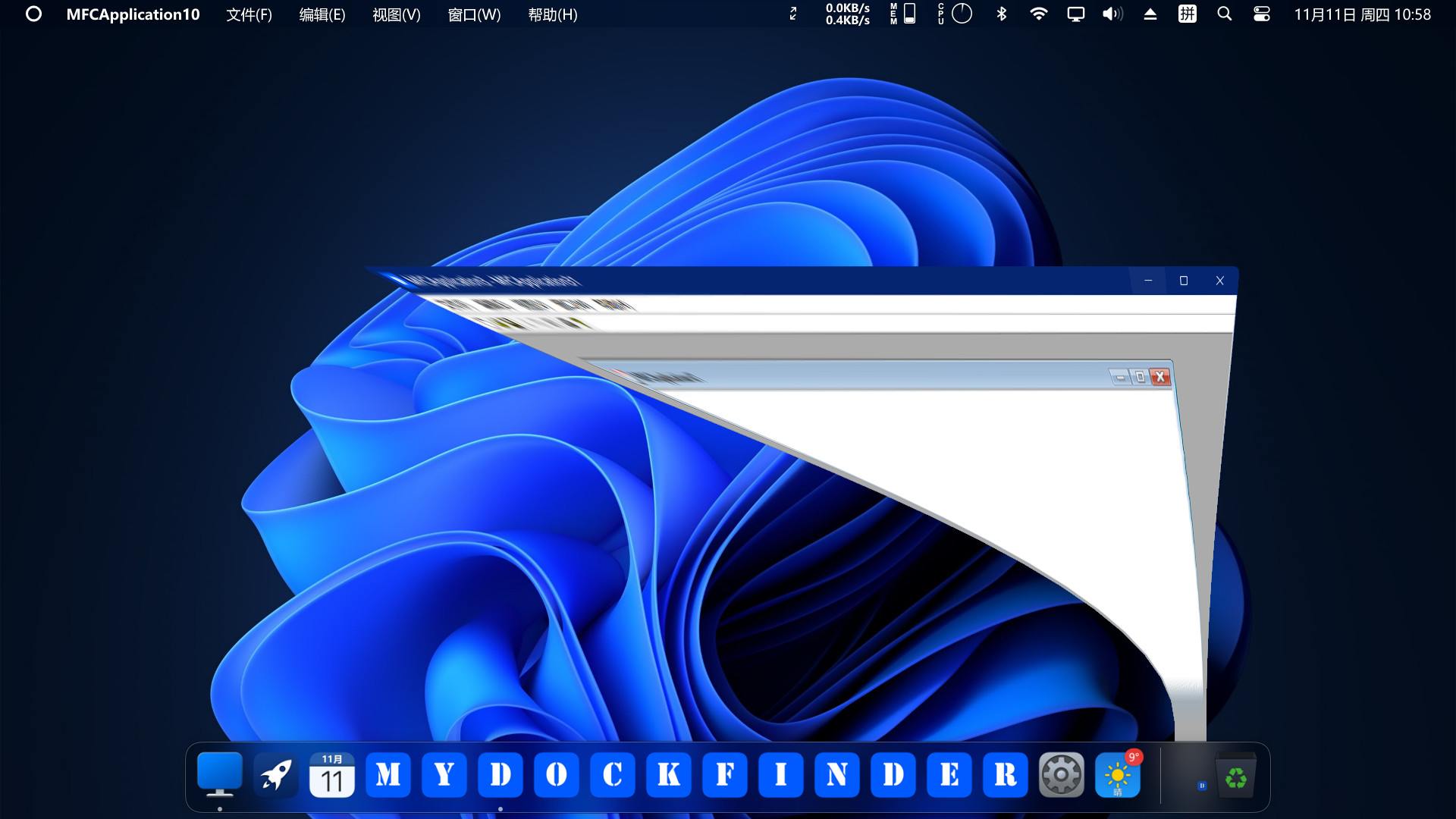The image size is (1456, 819).
Task: Open the 文件(F) menu
Action: [249, 14]
